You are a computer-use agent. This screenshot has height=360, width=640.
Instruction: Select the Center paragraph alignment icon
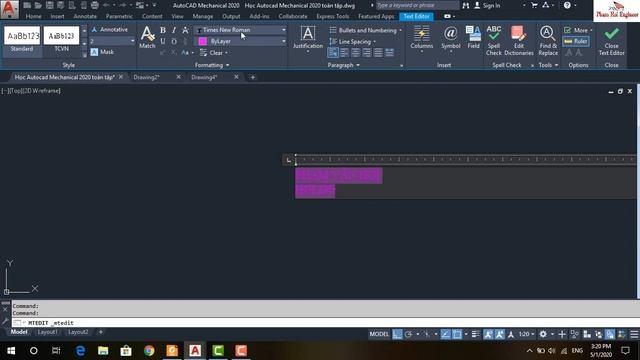pyautogui.click(x=356, y=53)
